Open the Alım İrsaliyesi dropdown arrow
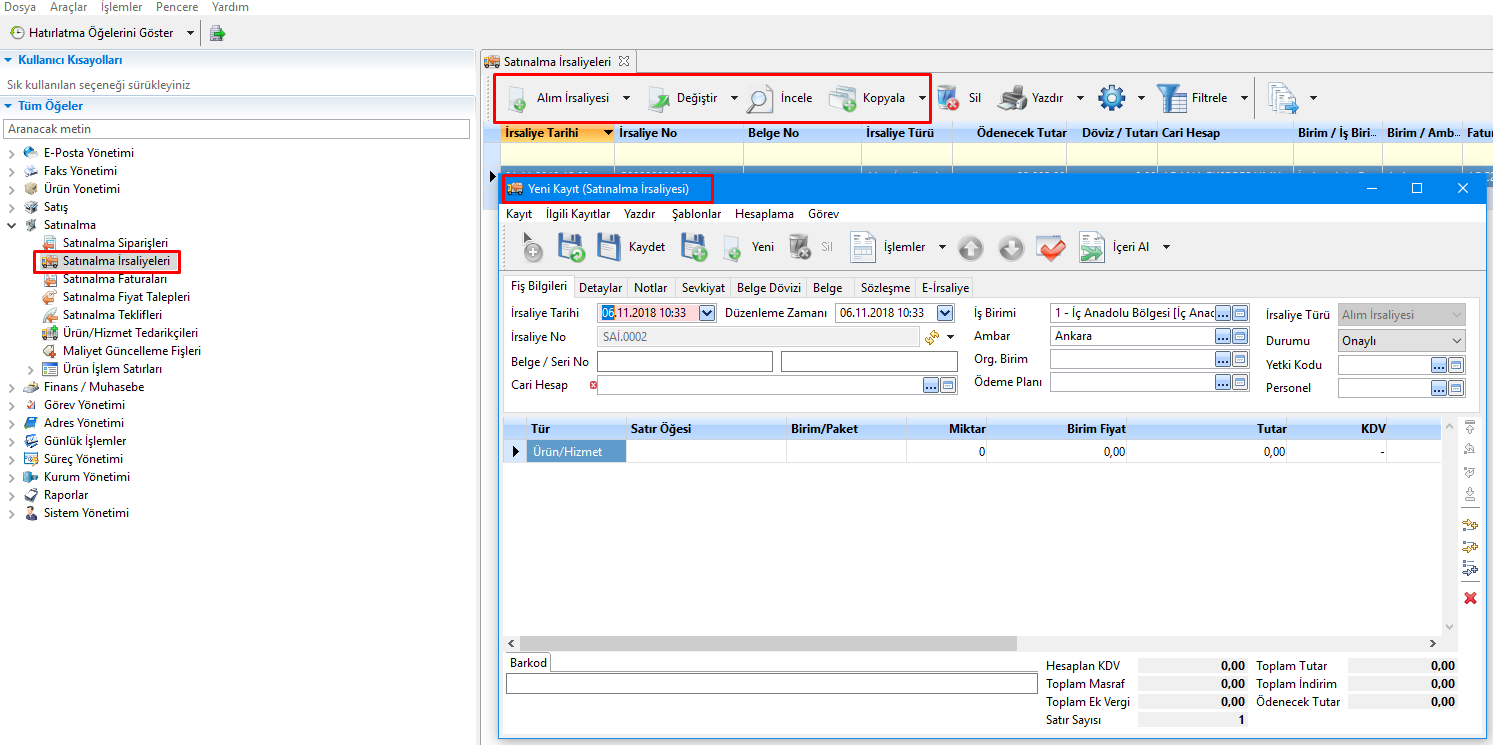The width and height of the screenshot is (1493, 745). pos(626,98)
